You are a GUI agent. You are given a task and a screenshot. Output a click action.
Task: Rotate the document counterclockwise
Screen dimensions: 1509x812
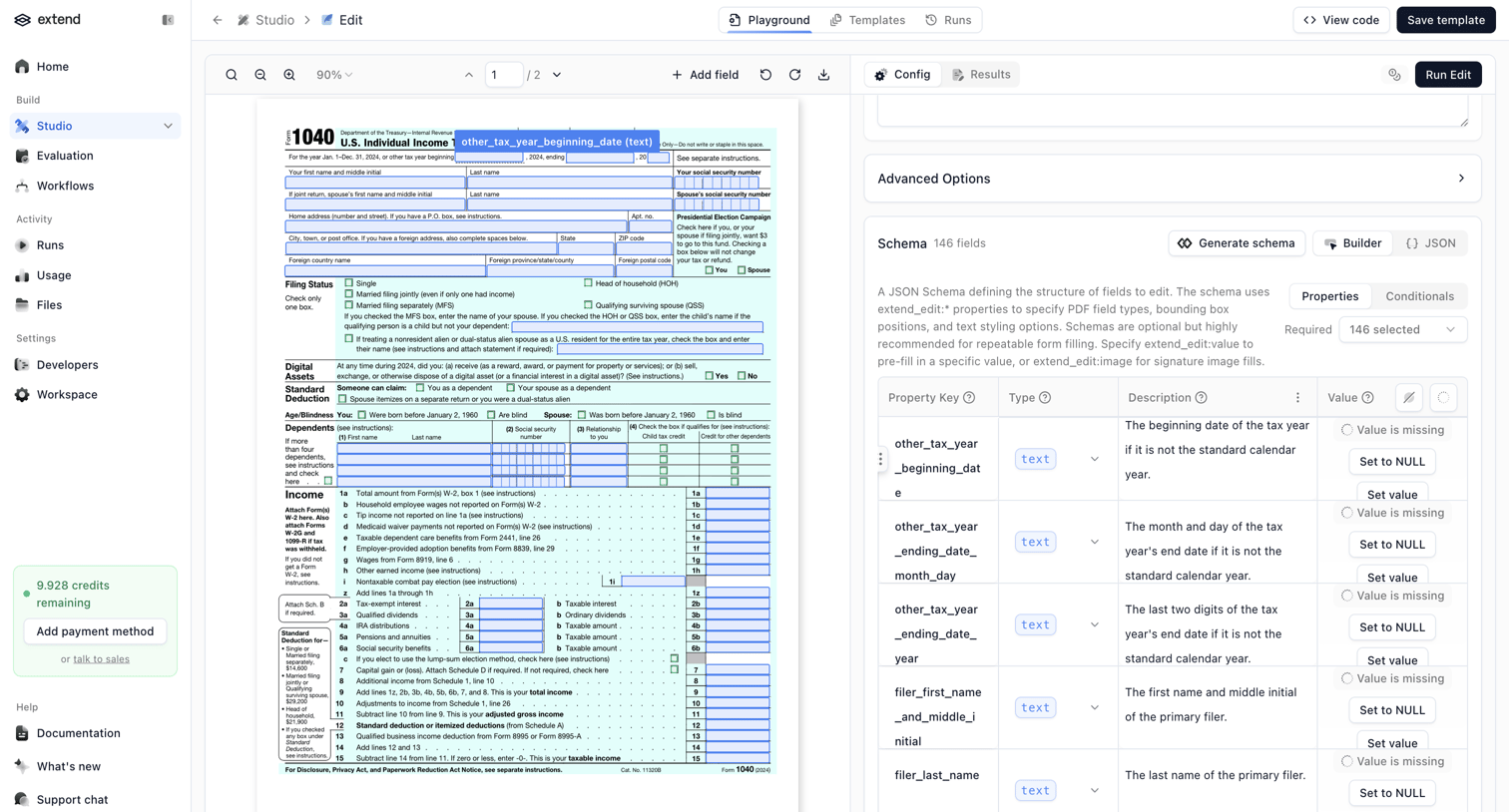coord(765,75)
